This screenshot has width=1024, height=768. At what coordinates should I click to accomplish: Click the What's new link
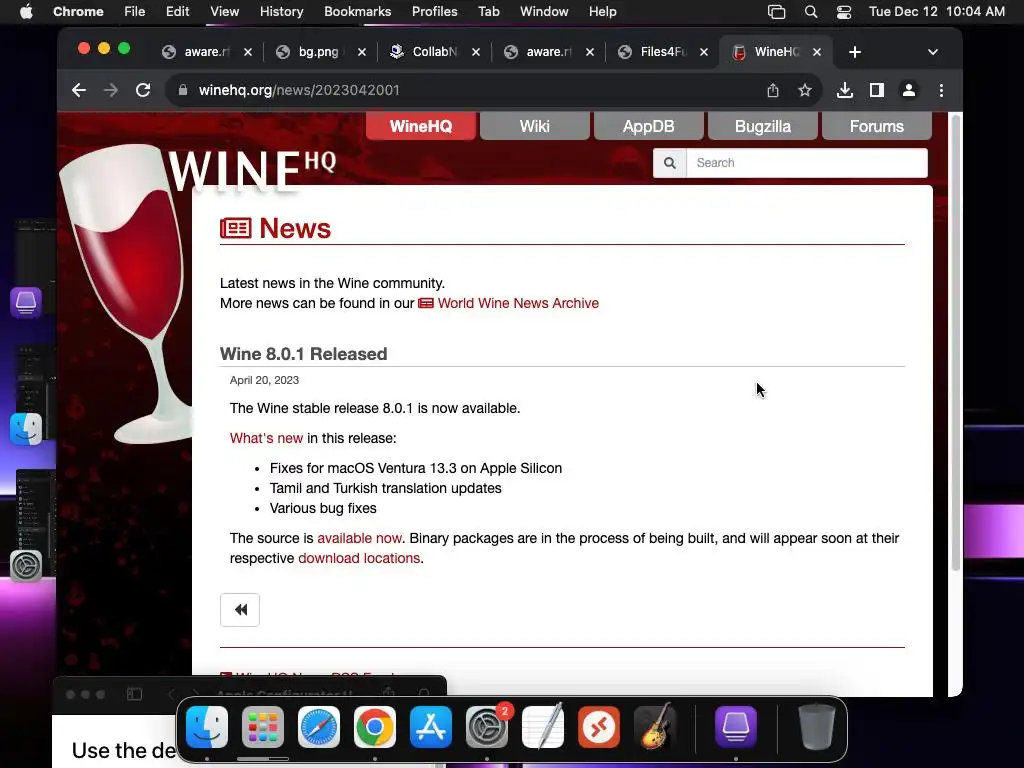(x=266, y=438)
